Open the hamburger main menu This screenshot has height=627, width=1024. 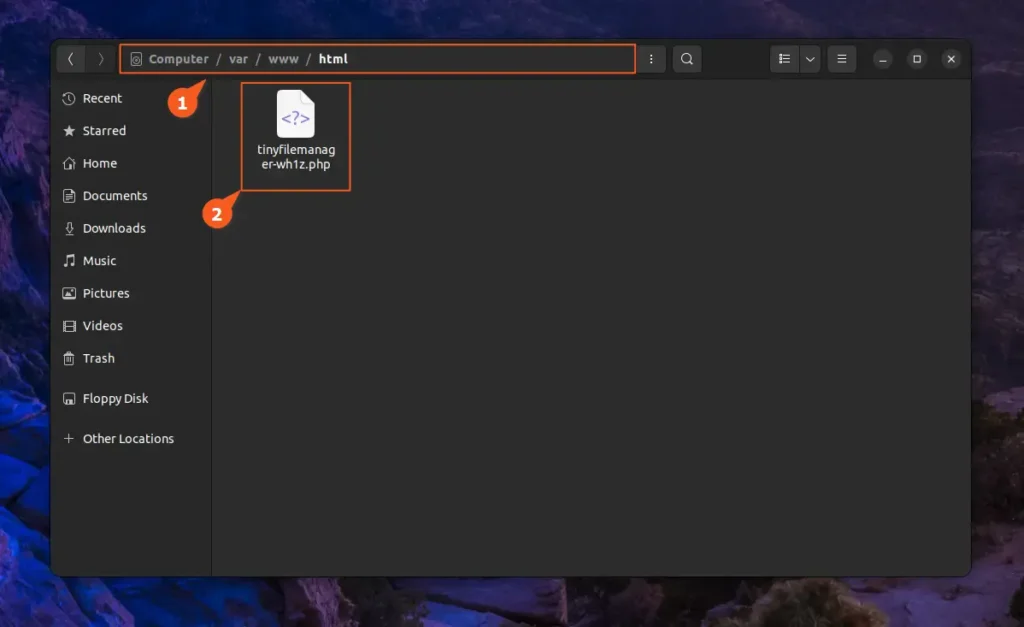pos(842,59)
